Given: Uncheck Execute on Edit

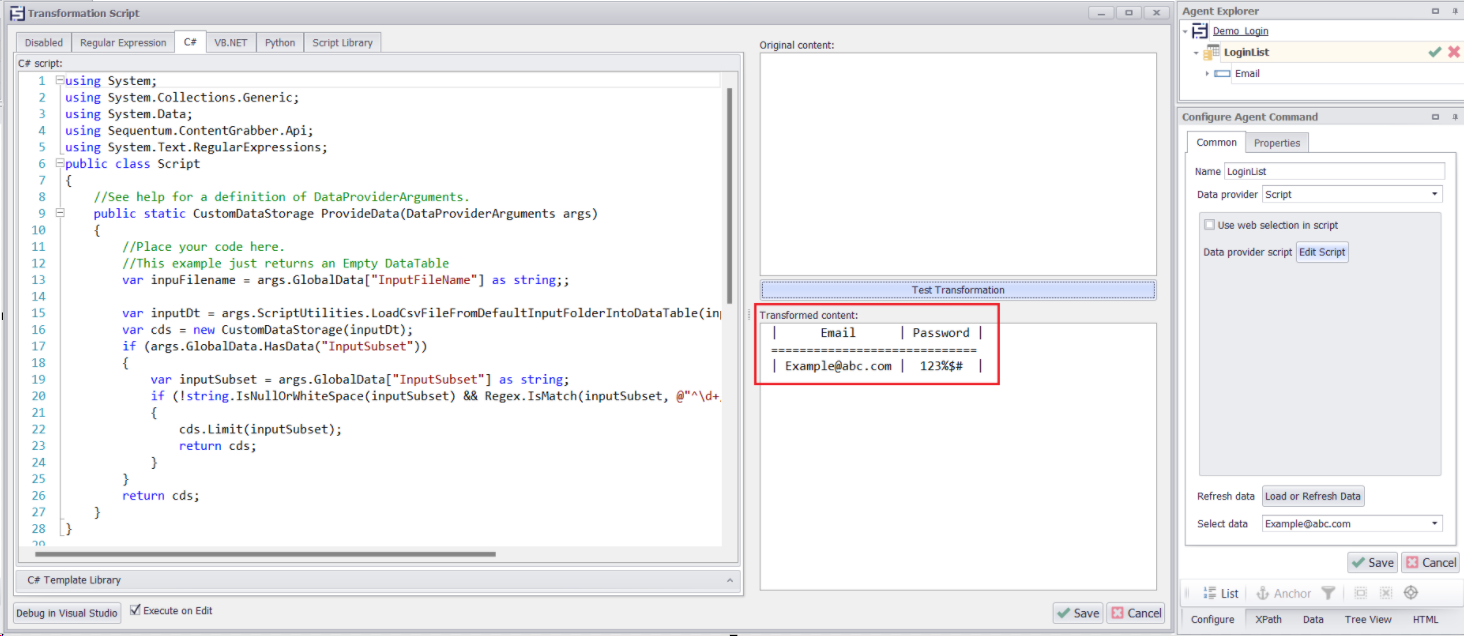Looking at the screenshot, I should [x=135, y=610].
